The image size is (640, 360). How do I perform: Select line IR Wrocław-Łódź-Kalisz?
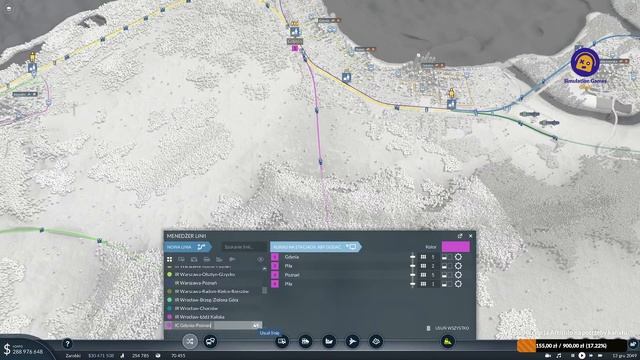[x=200, y=317]
